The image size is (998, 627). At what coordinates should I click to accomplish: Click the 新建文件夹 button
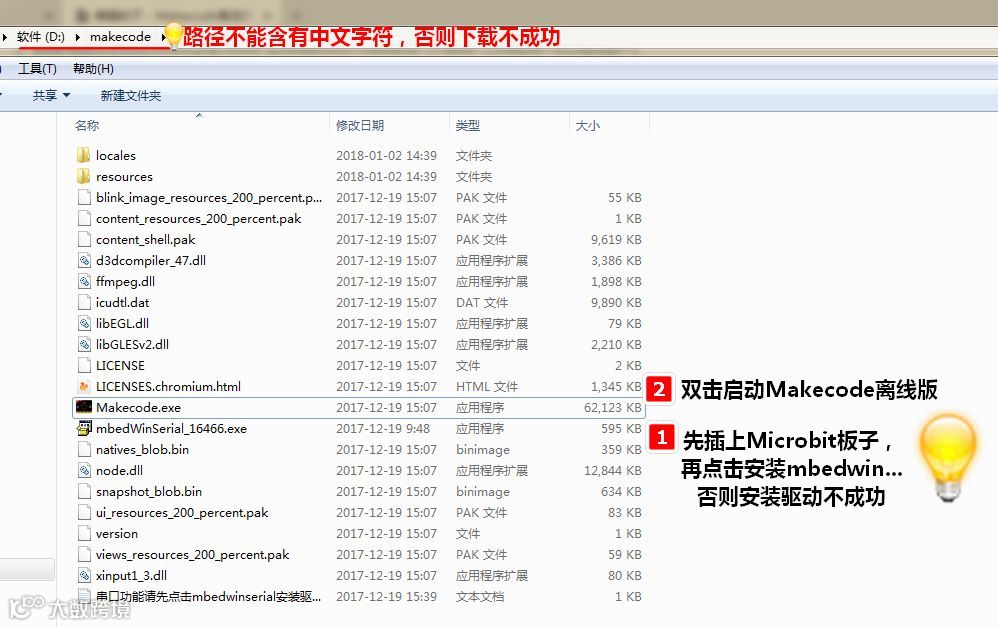click(130, 95)
